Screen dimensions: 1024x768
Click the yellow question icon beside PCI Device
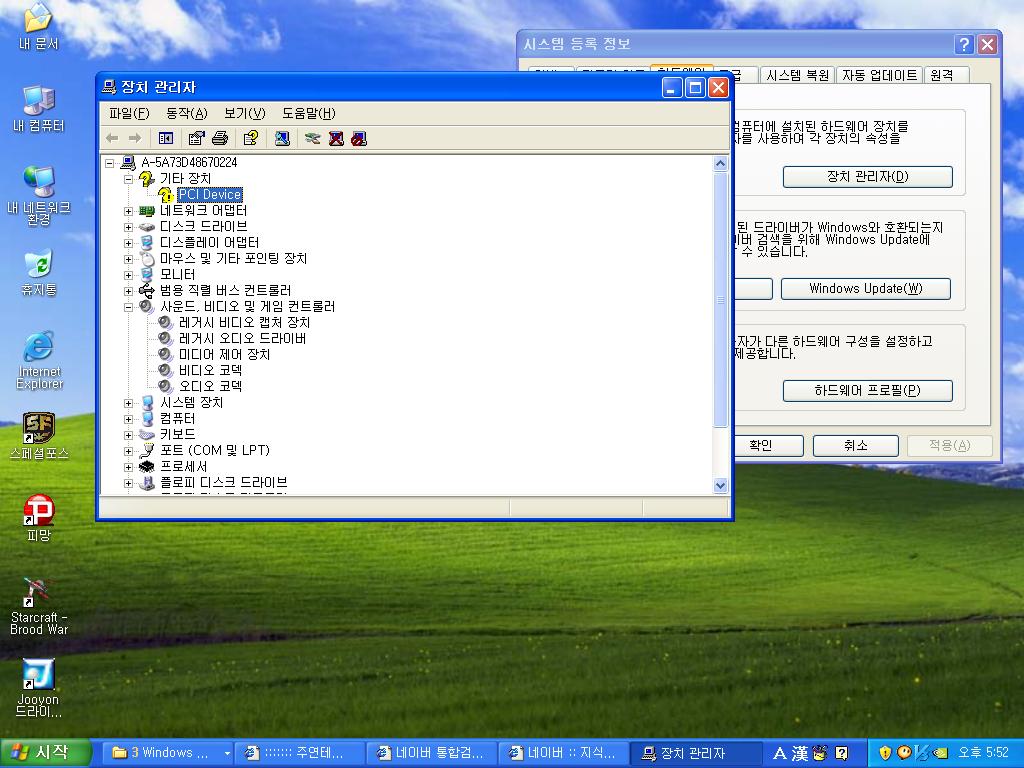pyautogui.click(x=166, y=195)
